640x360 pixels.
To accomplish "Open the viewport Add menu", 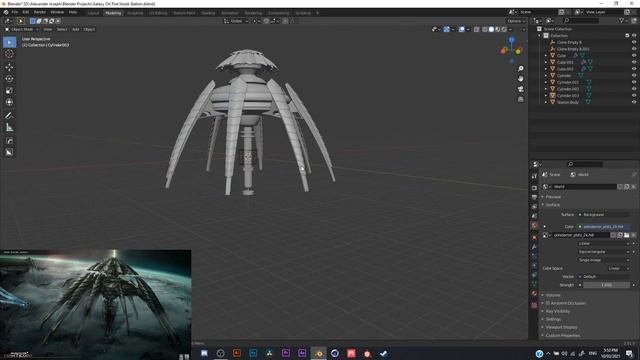I will [76, 29].
